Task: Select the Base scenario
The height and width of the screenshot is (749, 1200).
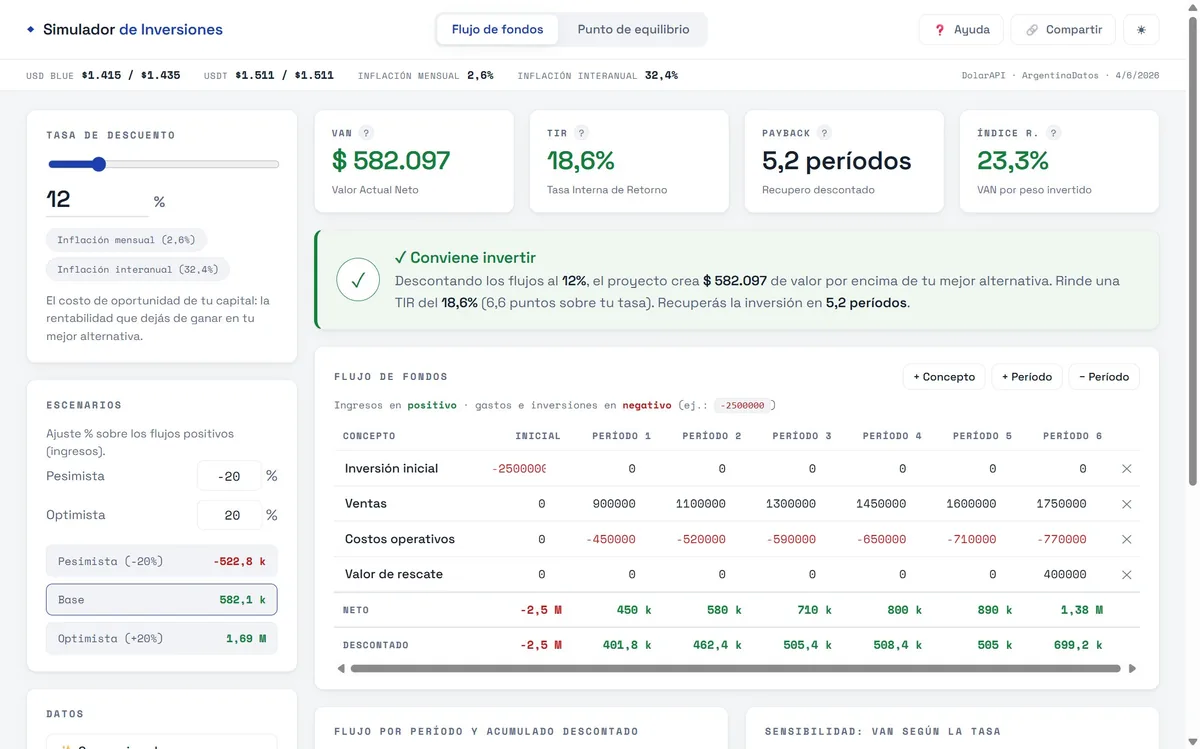Action: (162, 600)
